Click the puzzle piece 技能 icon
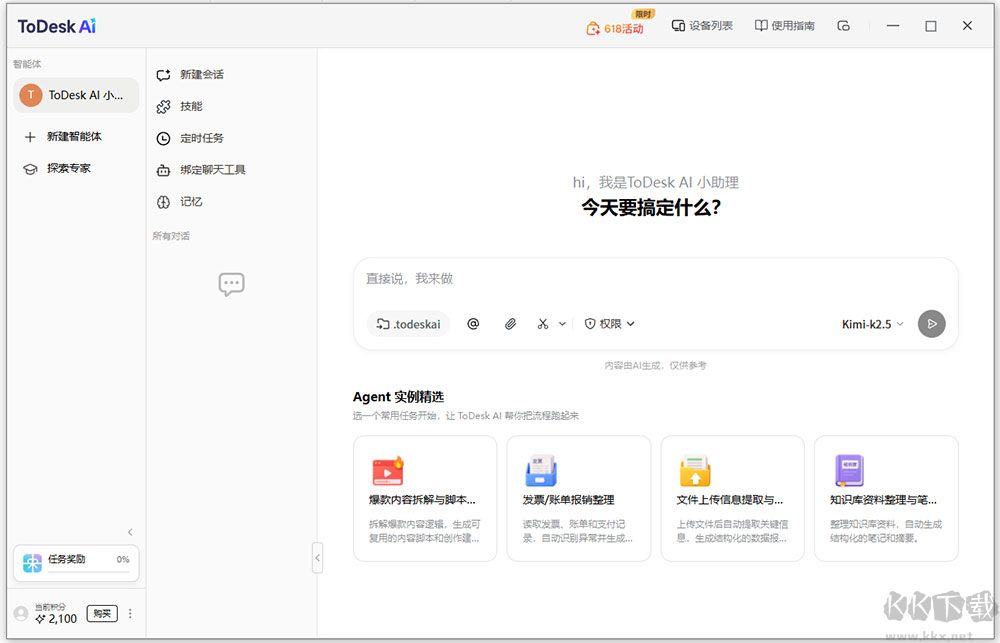 (163, 107)
